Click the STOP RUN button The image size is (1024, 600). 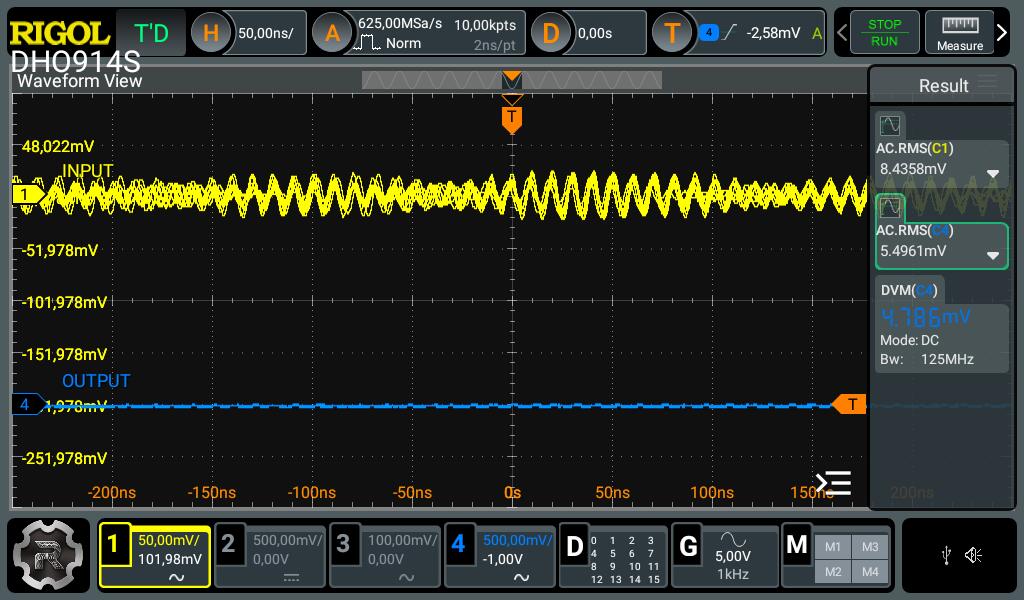coord(884,33)
